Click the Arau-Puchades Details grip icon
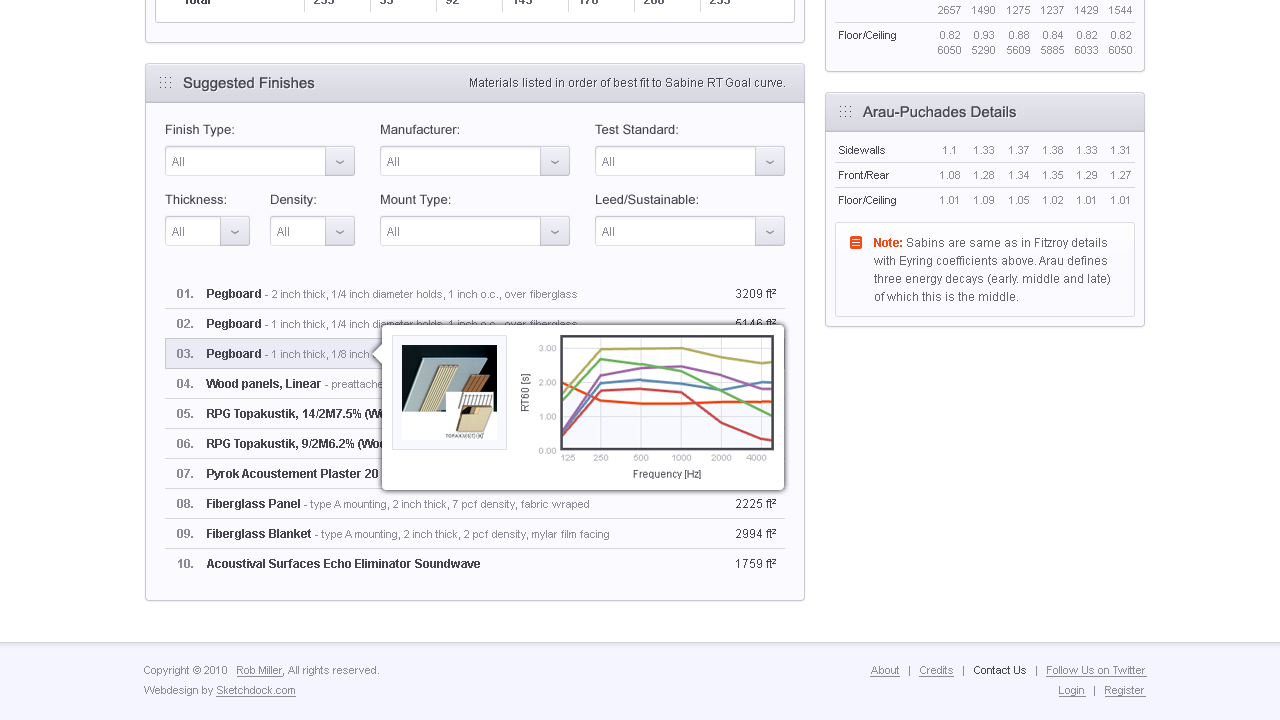1280x720 pixels. [x=846, y=112]
